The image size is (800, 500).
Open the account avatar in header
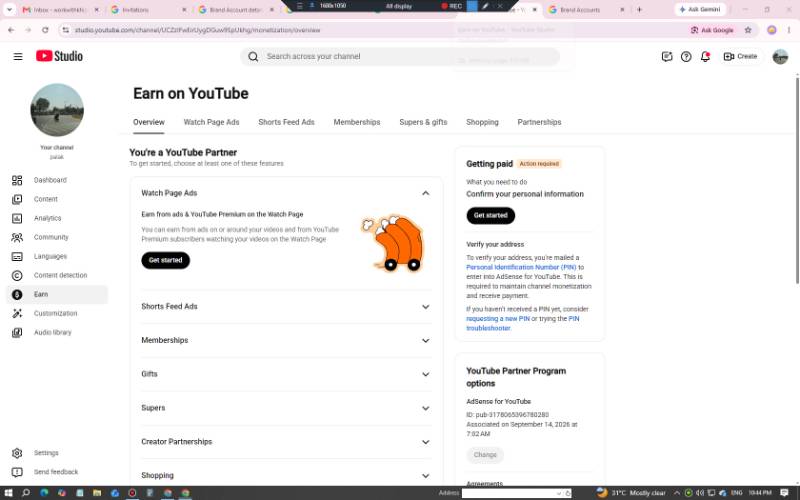[780, 57]
